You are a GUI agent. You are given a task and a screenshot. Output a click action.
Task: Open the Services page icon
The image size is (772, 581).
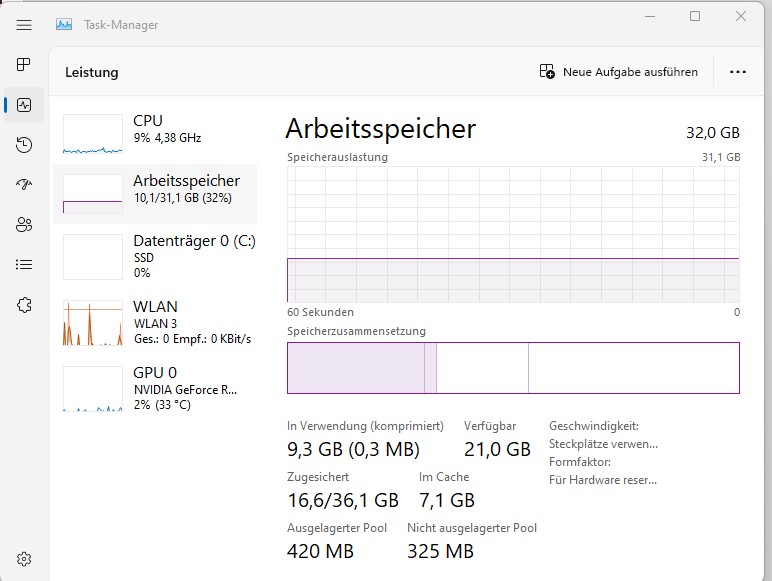(24, 305)
